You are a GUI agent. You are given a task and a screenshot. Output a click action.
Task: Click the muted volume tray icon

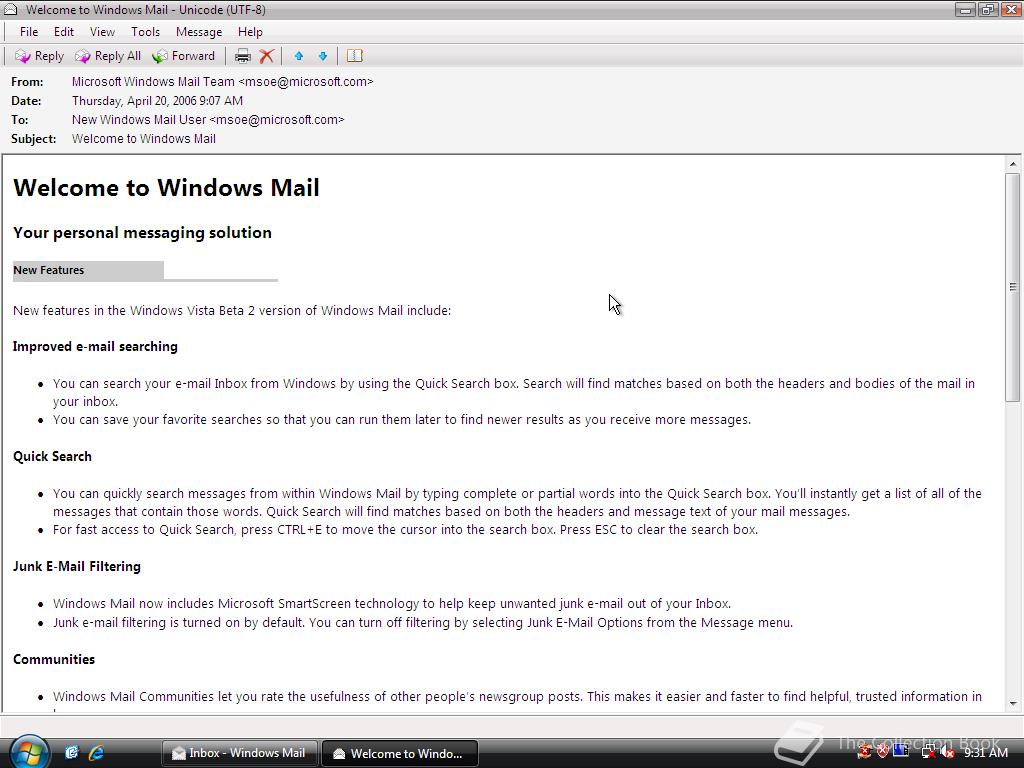point(947,752)
